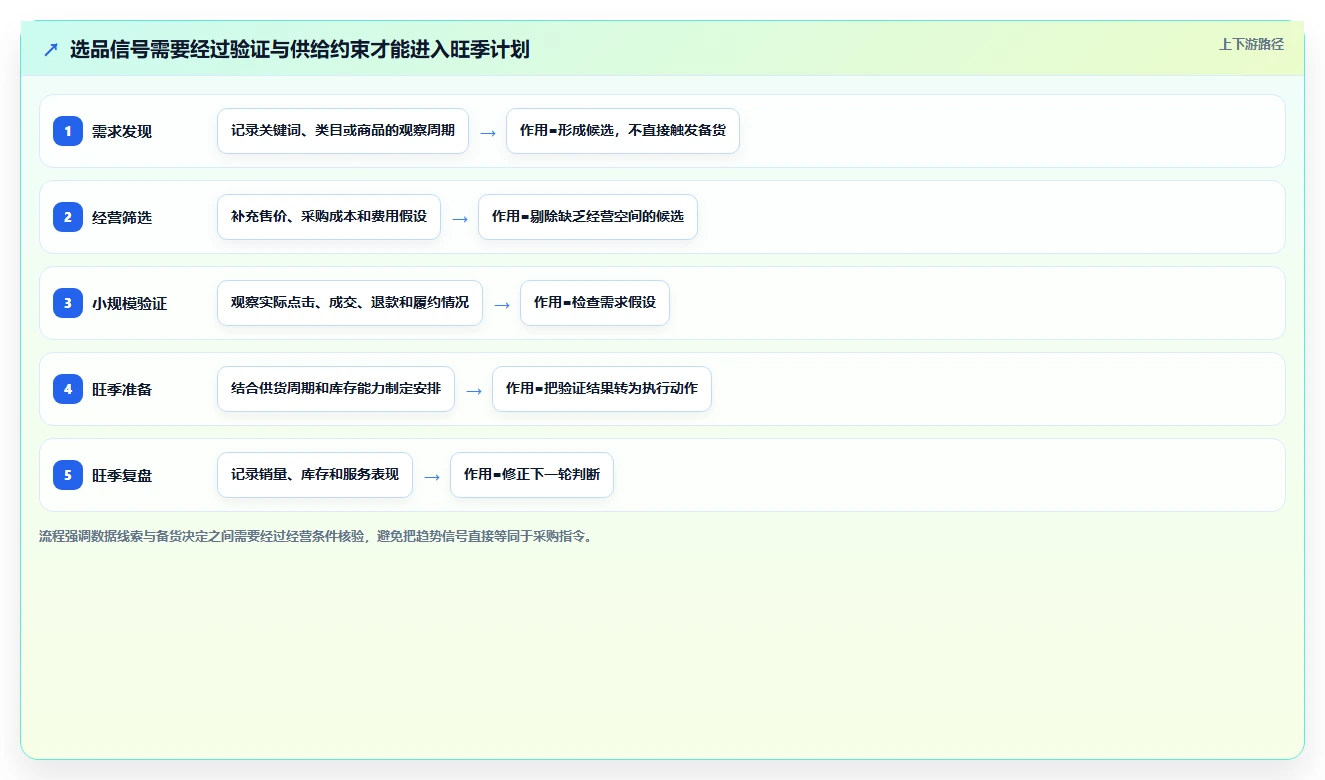Click the 旺季准备 step title
This screenshot has width=1325, height=780.
click(122, 389)
